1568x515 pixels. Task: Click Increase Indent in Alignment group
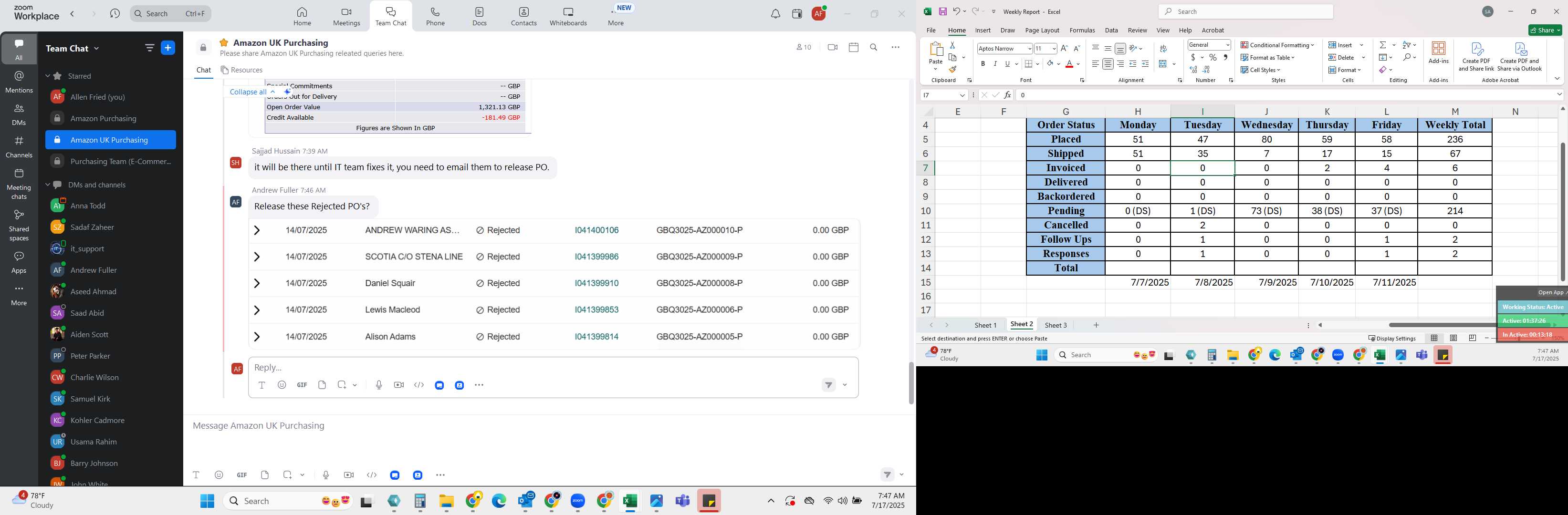(1145, 64)
